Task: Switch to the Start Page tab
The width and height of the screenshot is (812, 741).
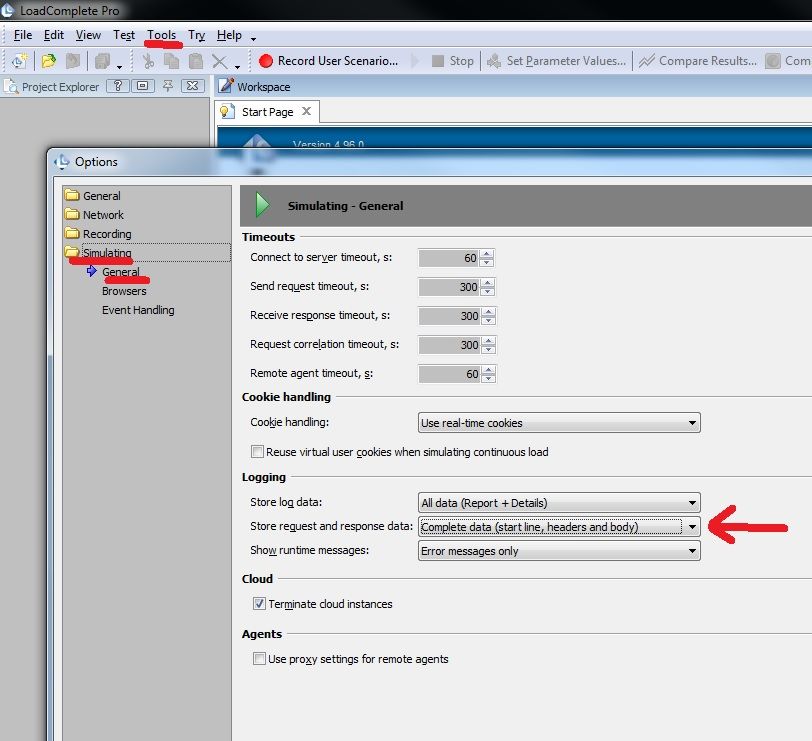Action: click(x=266, y=112)
